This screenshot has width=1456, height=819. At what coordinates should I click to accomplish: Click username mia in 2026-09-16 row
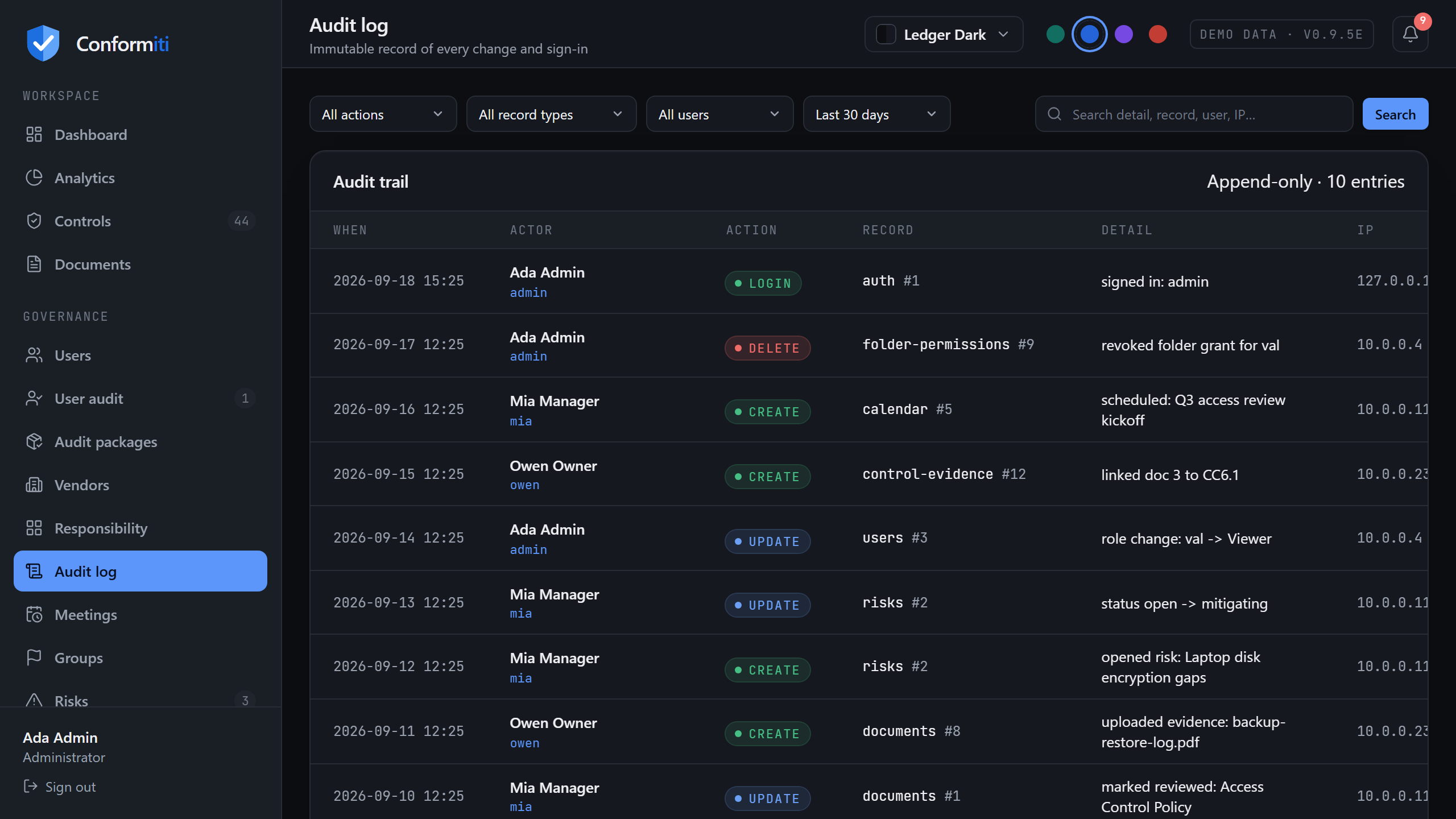click(520, 421)
